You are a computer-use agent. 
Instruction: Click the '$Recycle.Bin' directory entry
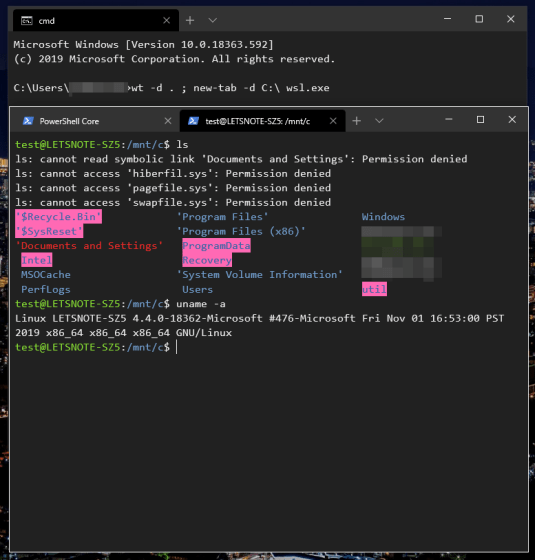59,217
